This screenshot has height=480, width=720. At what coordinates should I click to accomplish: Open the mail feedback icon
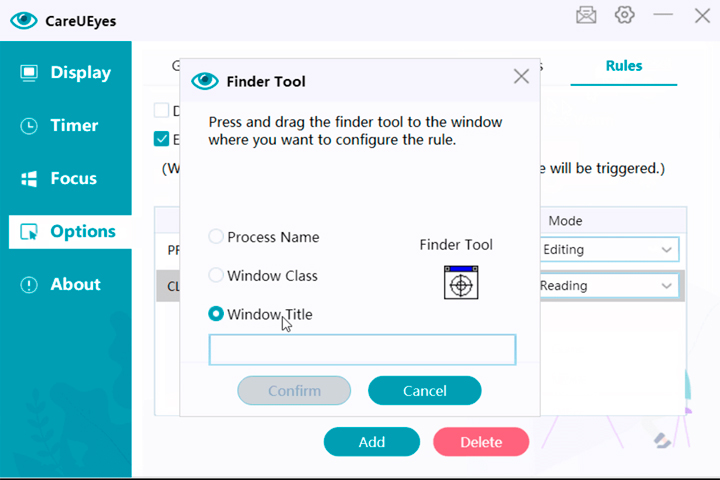(x=586, y=16)
